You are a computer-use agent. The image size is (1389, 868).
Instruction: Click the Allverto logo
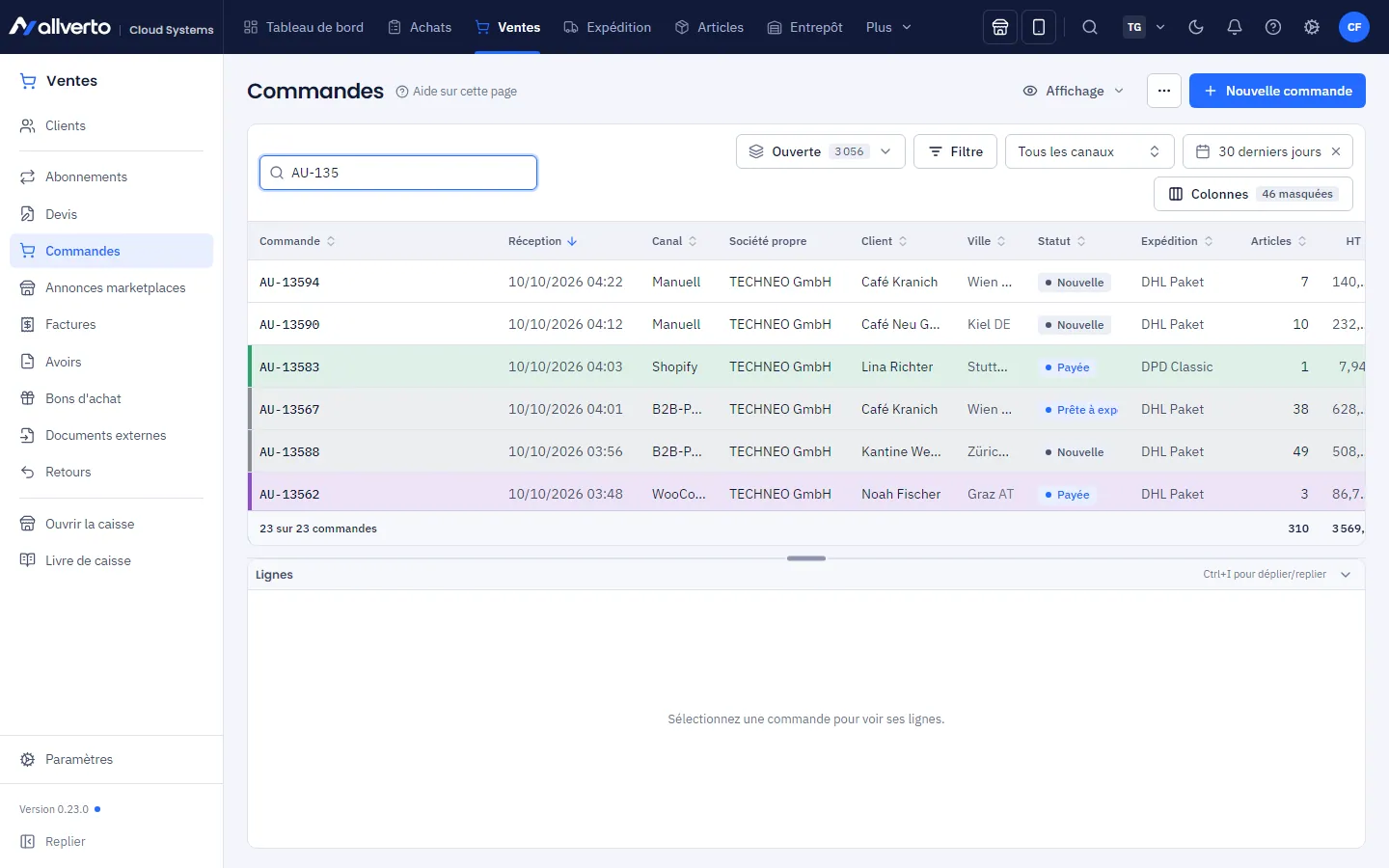[x=60, y=27]
